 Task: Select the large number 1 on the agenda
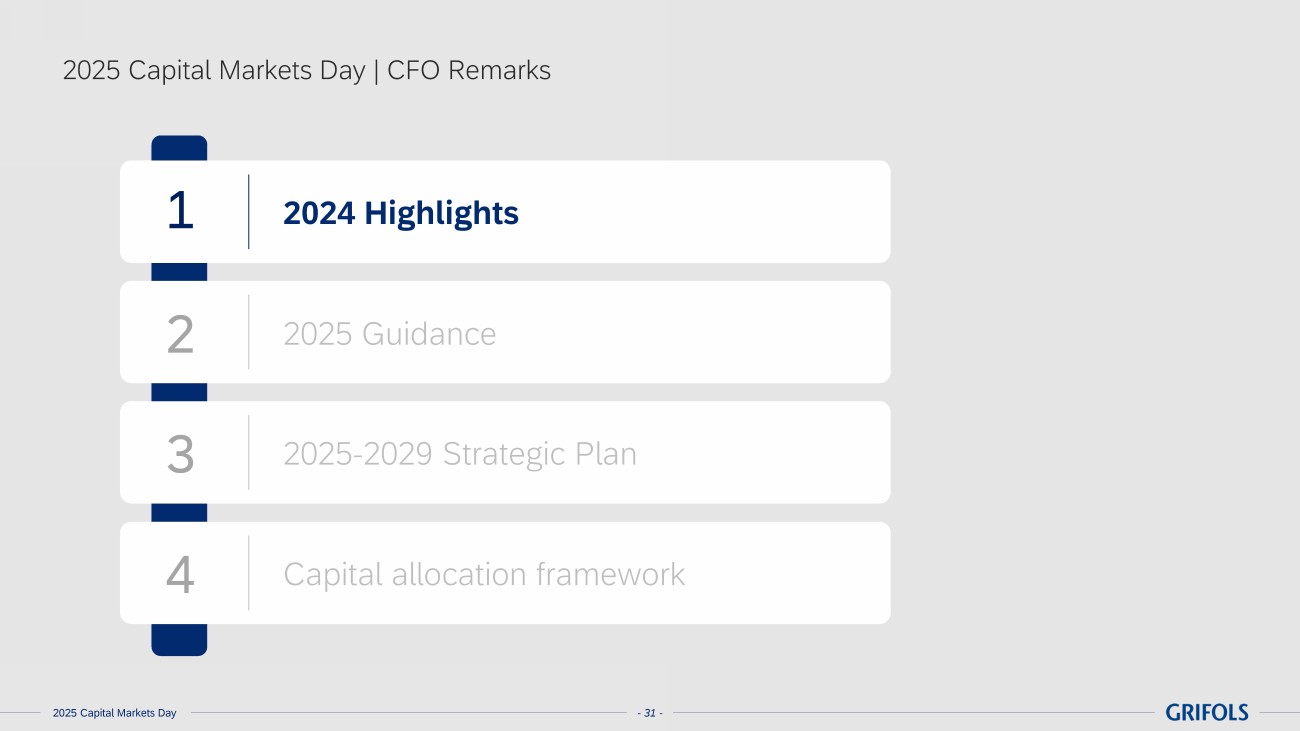(x=180, y=212)
